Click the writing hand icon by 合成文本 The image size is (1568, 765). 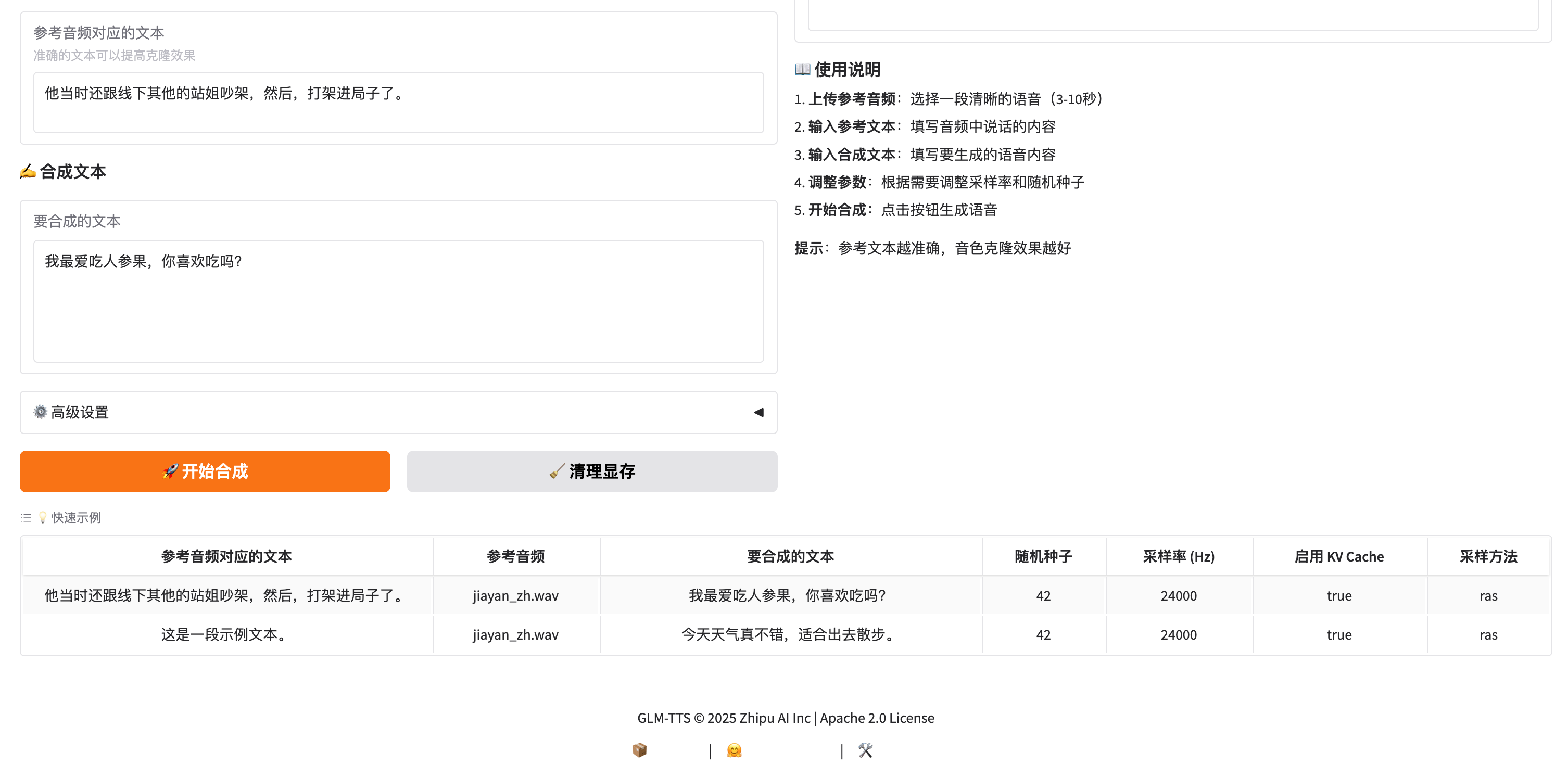click(28, 172)
